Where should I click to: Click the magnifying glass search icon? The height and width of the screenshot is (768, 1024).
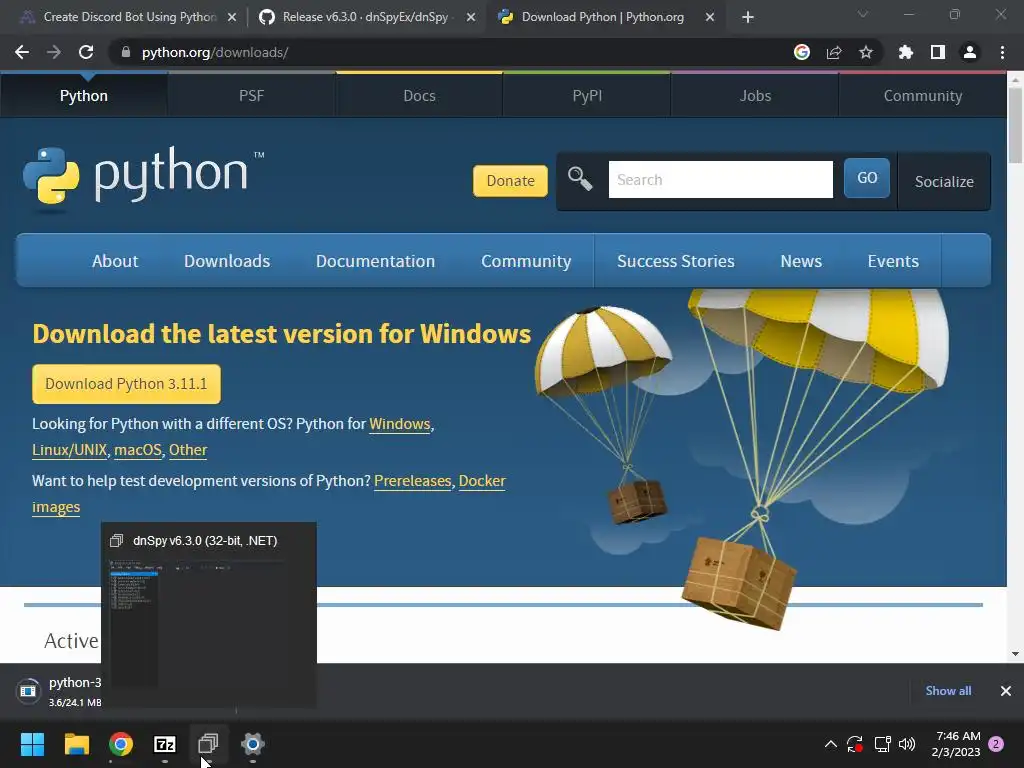pyautogui.click(x=580, y=179)
